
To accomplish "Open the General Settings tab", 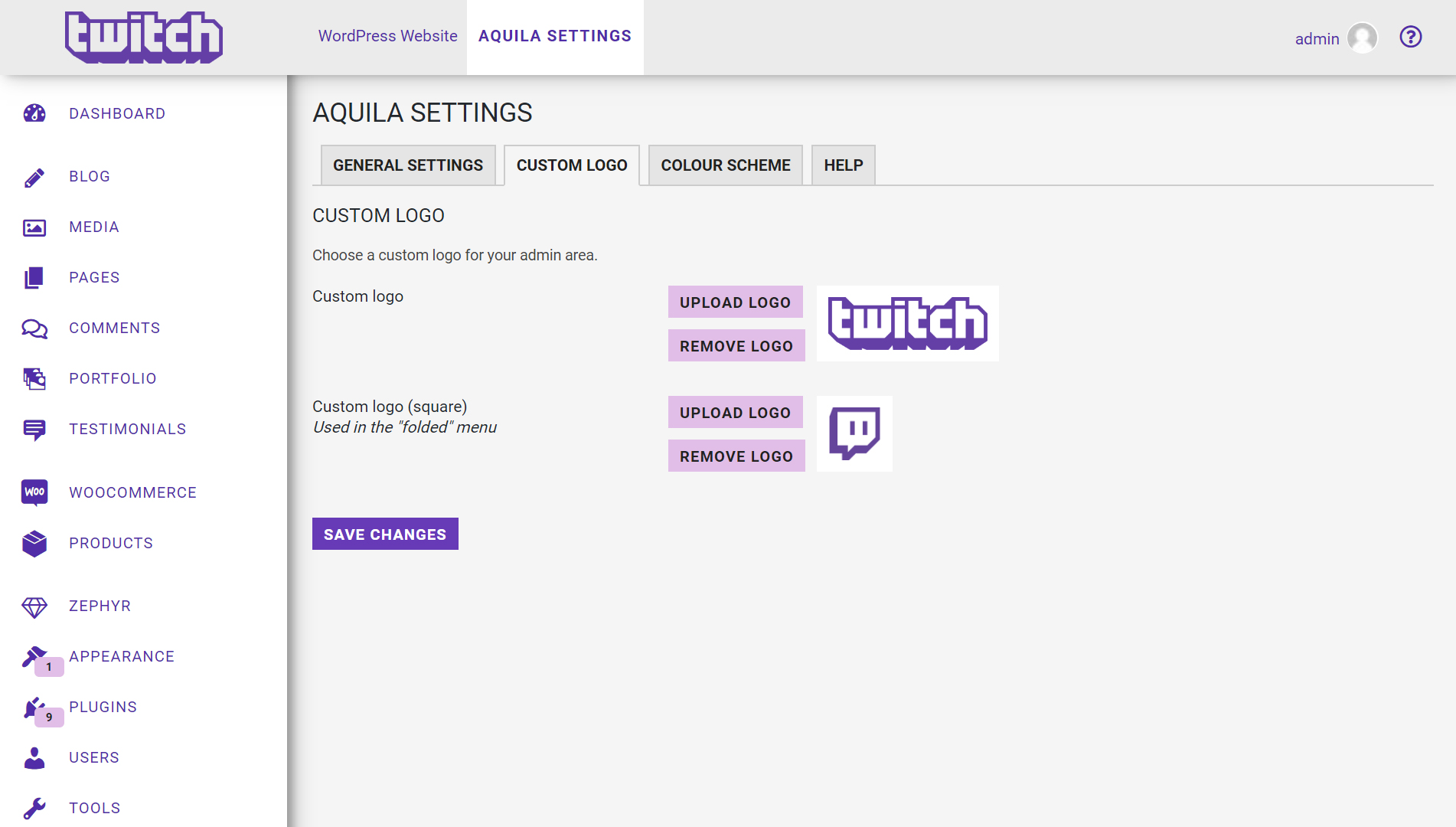I will (408, 165).
